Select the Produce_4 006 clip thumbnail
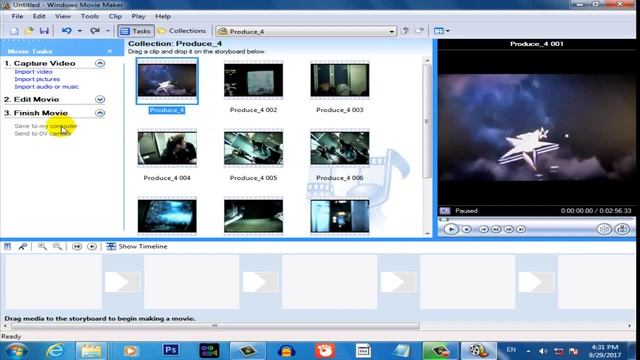640x360 pixels. [340, 148]
